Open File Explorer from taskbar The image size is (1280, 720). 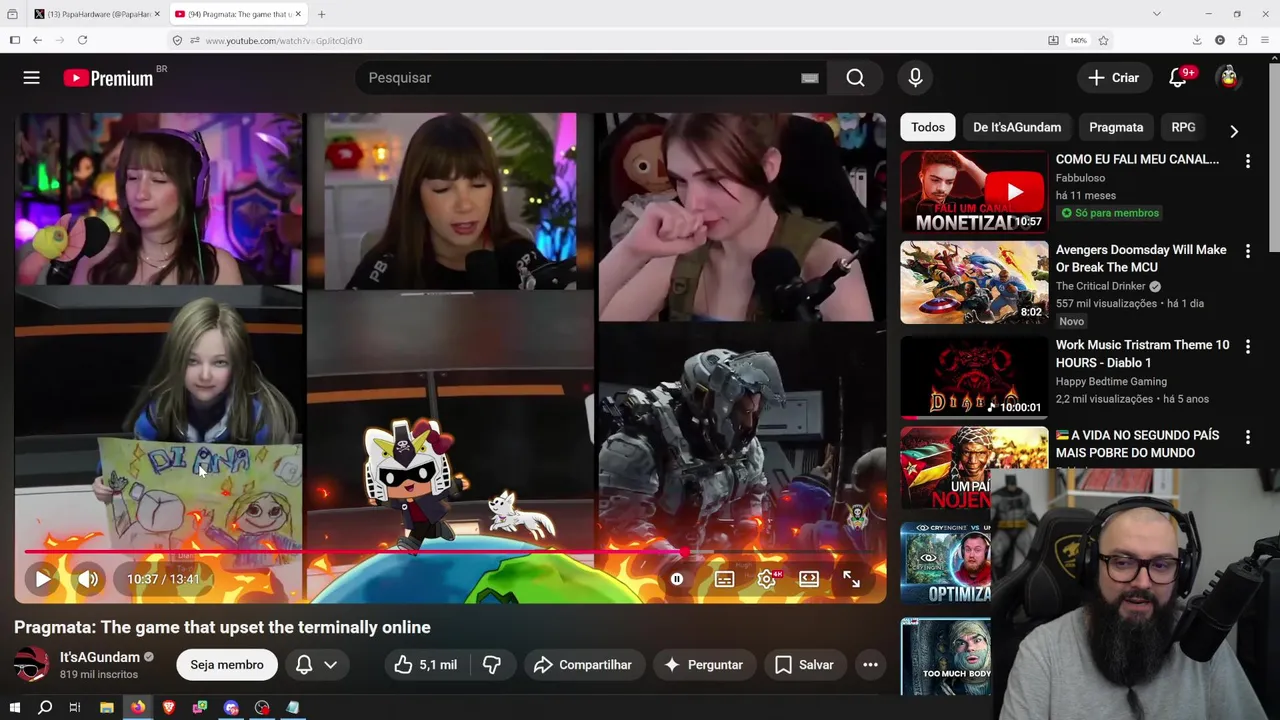107,708
